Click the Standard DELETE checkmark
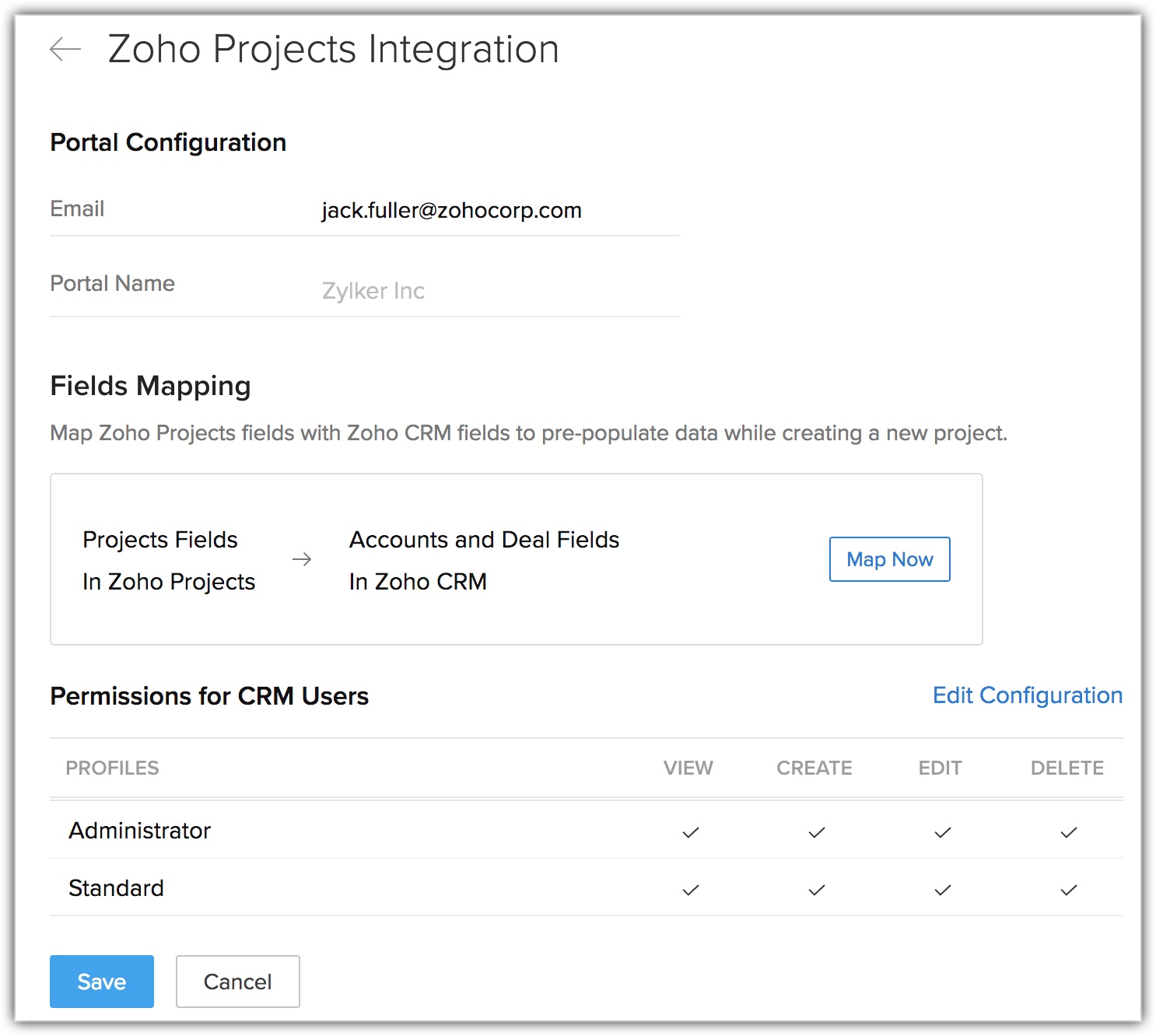1156x1036 pixels. (x=1069, y=890)
